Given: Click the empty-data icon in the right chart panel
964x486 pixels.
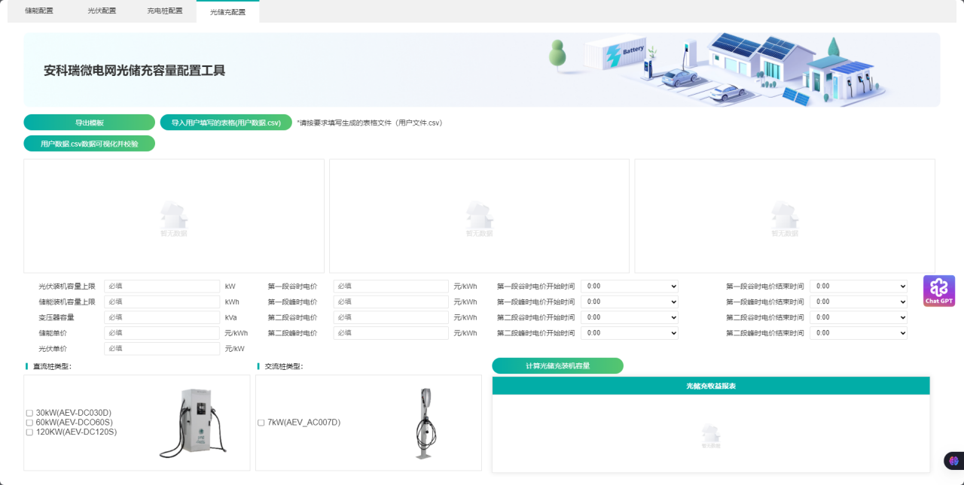Looking at the screenshot, I should [x=785, y=217].
